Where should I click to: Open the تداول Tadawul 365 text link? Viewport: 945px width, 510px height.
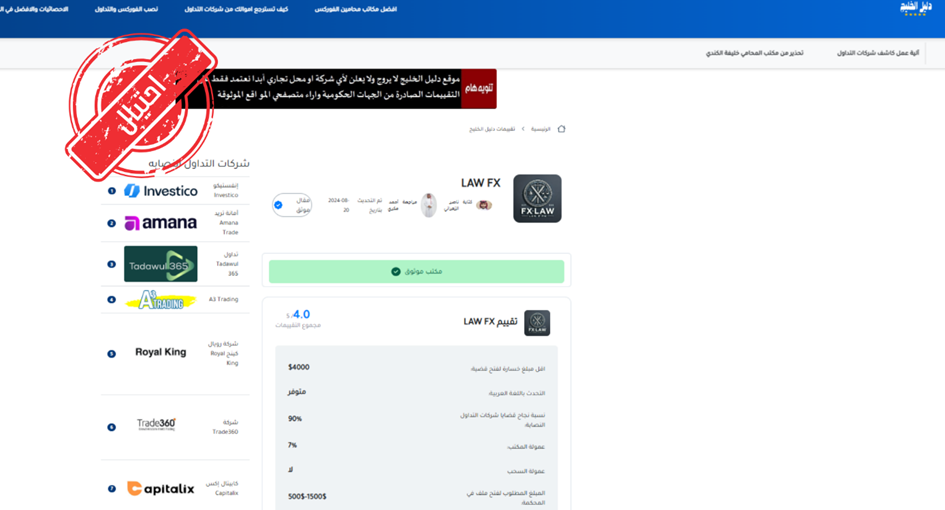227,264
